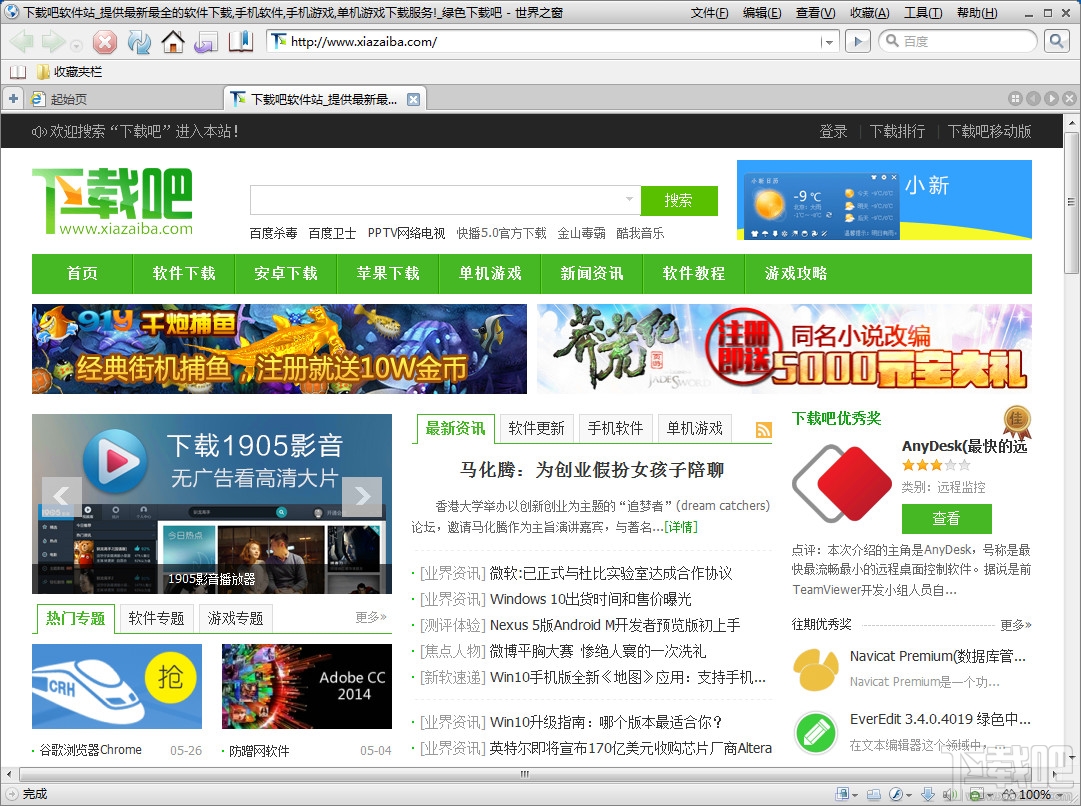1081x806 pixels.
Task: Open security icon dropdown arrow in status bar
Action: point(855,795)
